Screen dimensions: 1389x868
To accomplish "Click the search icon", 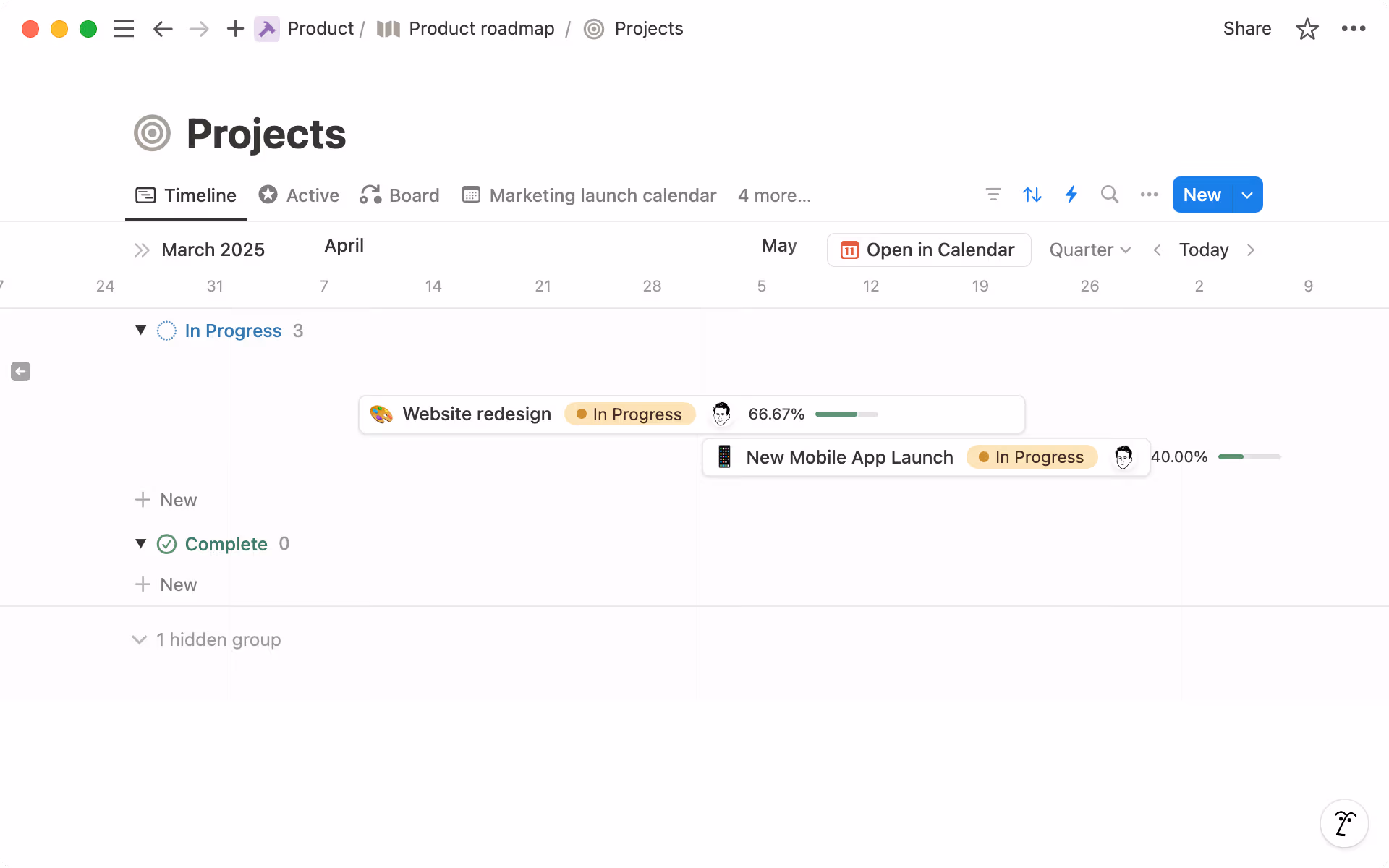I will (x=1109, y=195).
